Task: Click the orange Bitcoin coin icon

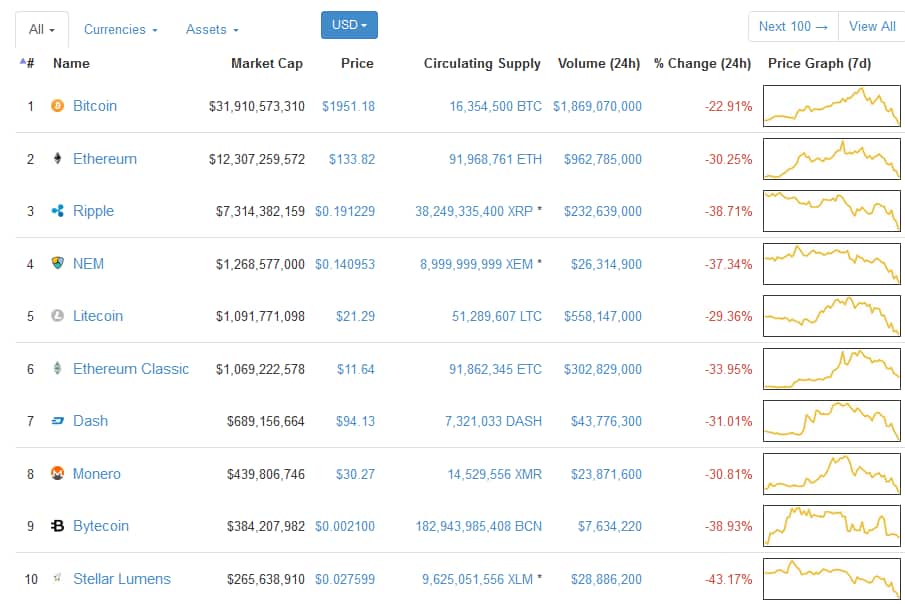Action: [x=57, y=106]
